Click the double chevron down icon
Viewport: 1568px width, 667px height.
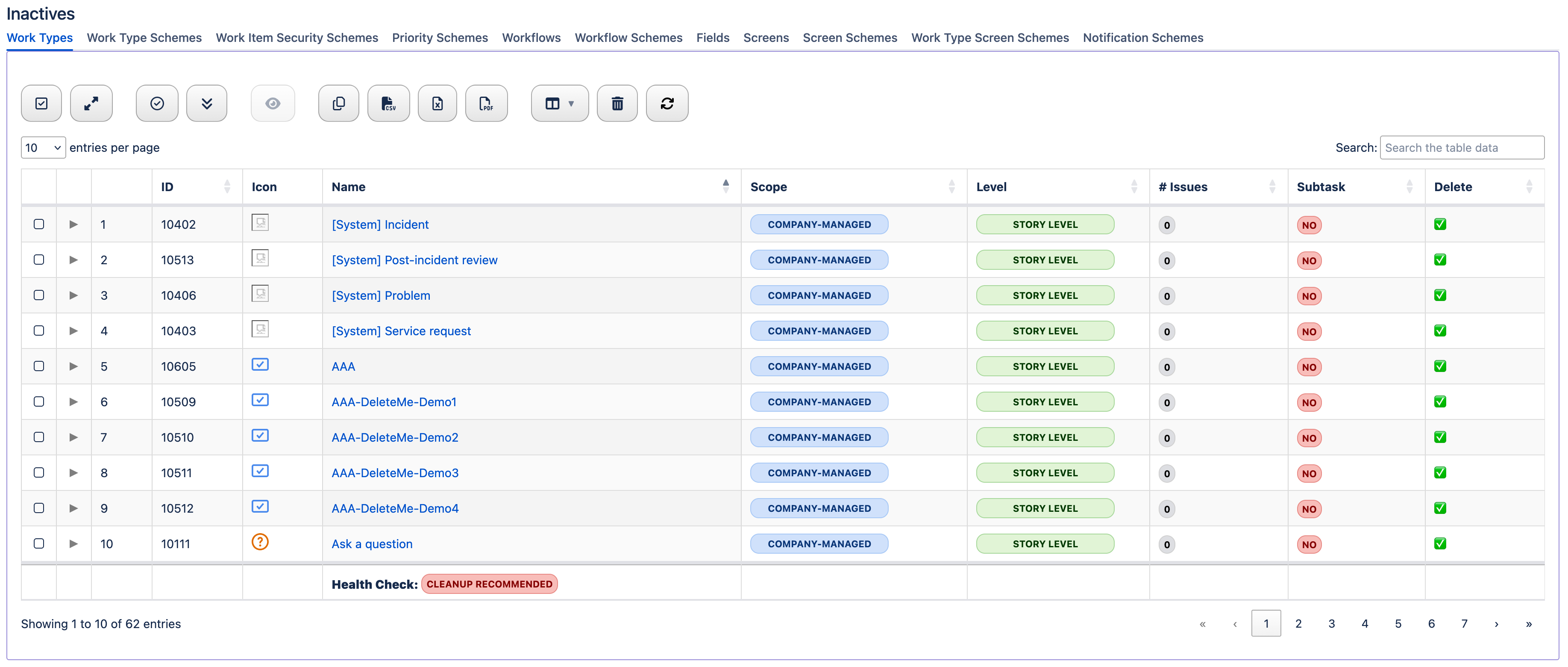206,103
